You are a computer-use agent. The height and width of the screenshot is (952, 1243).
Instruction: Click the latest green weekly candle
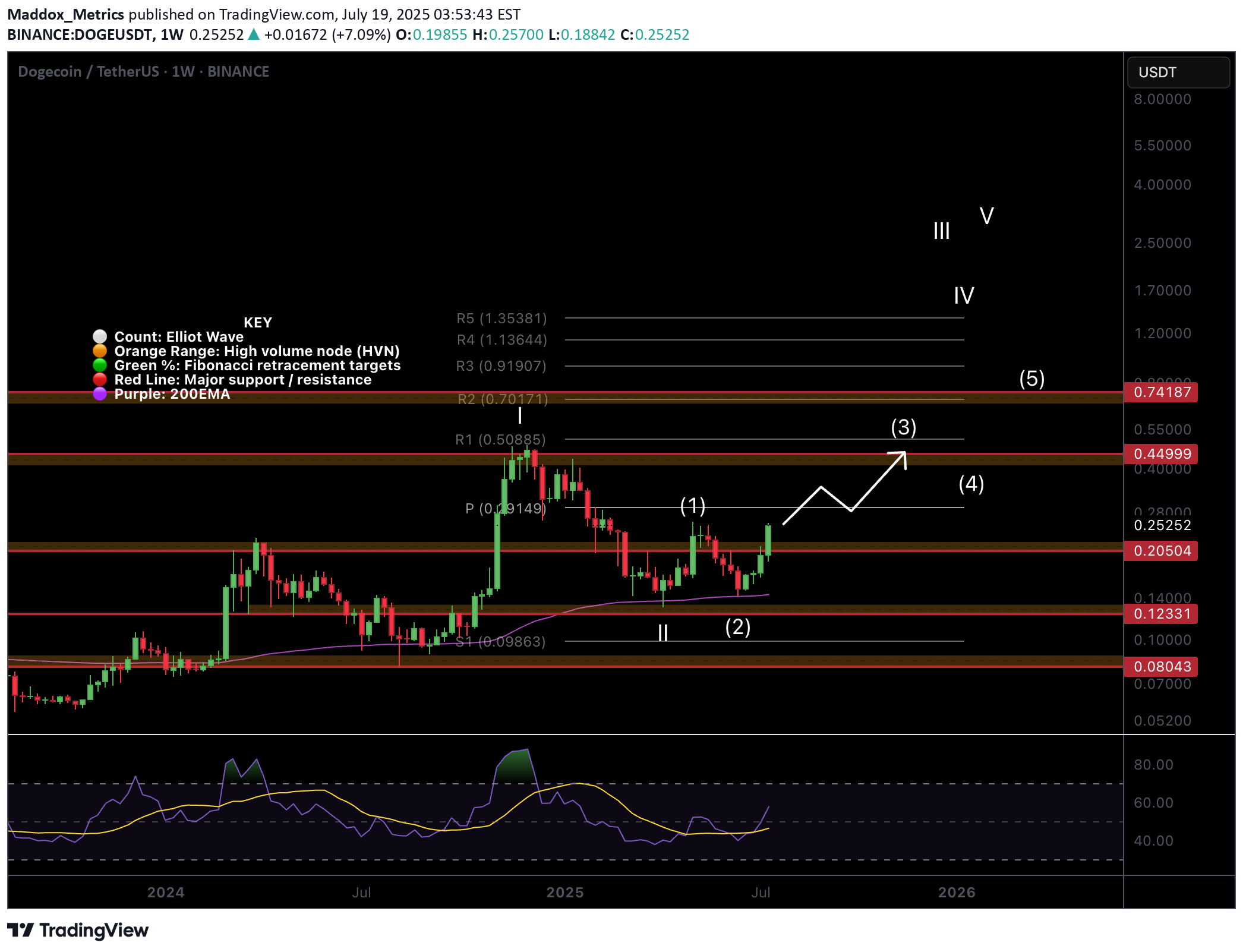768,540
